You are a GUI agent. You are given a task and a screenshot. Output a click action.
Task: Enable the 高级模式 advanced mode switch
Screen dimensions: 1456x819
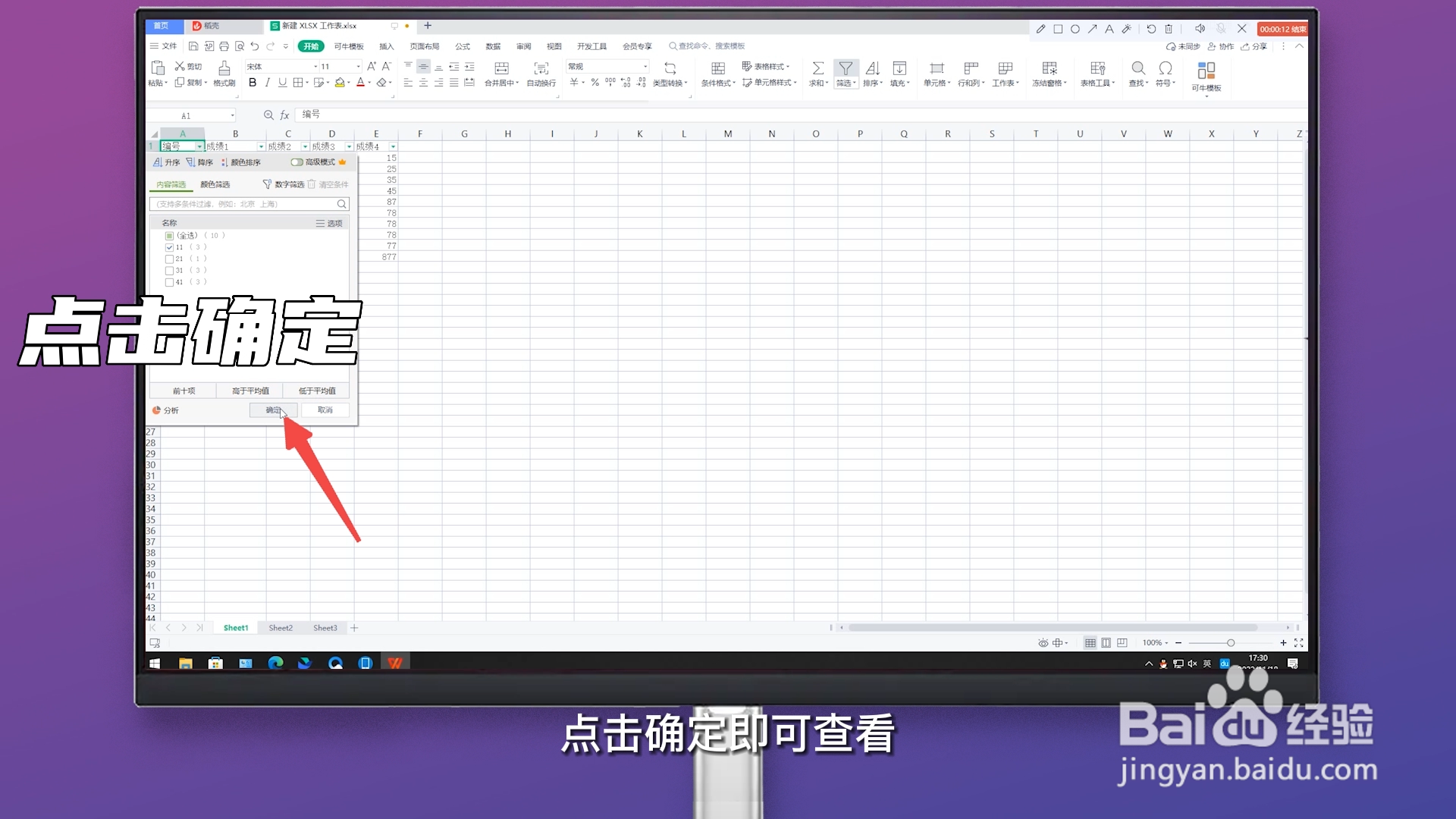click(297, 162)
